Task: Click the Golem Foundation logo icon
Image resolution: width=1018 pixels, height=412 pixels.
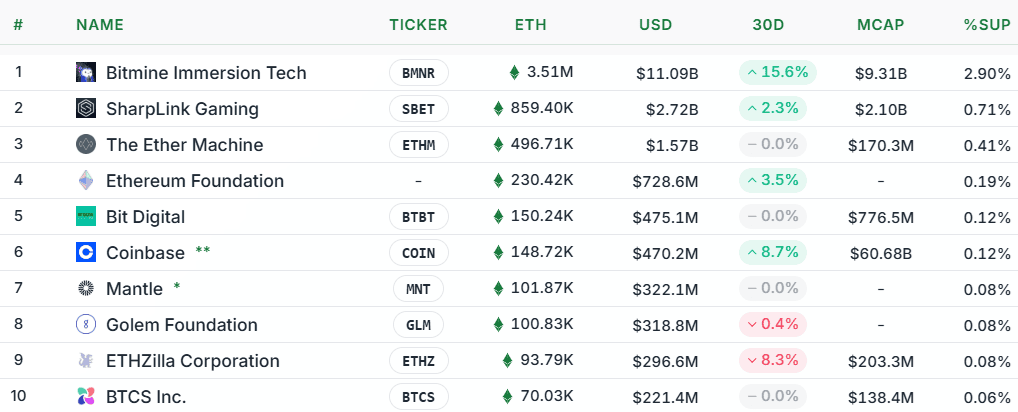Action: pos(85,325)
